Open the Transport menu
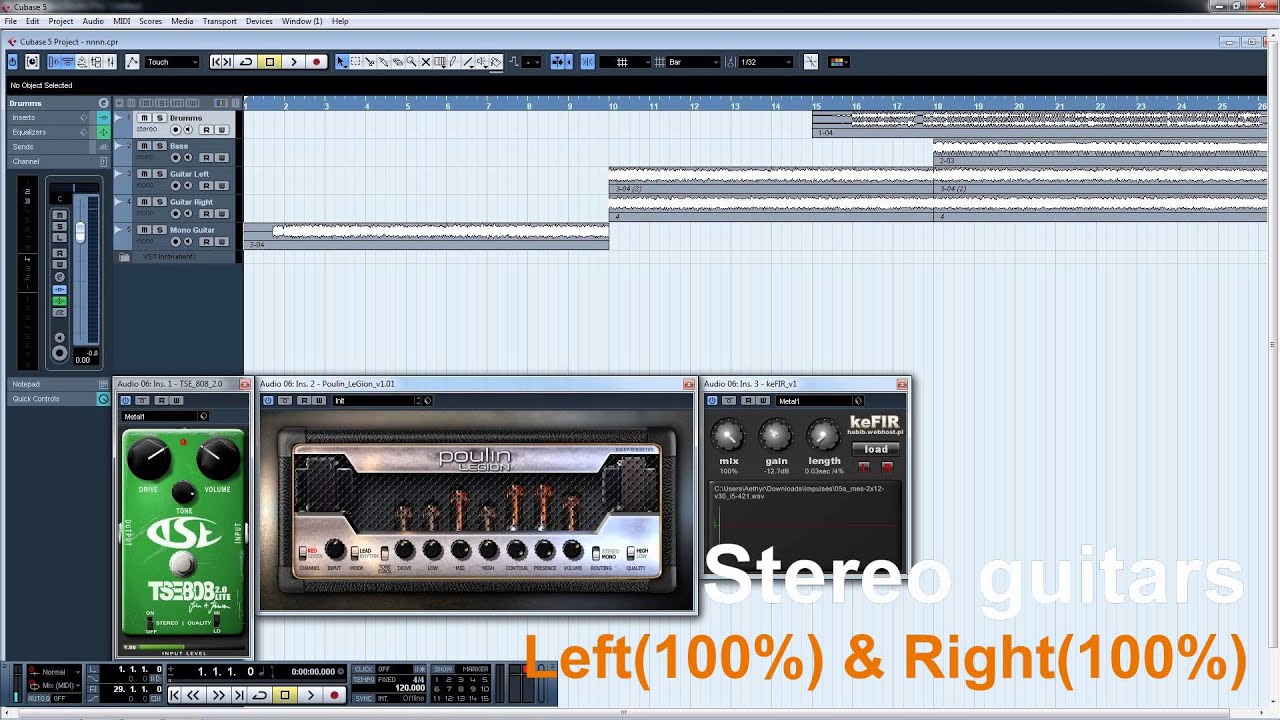 tap(219, 21)
